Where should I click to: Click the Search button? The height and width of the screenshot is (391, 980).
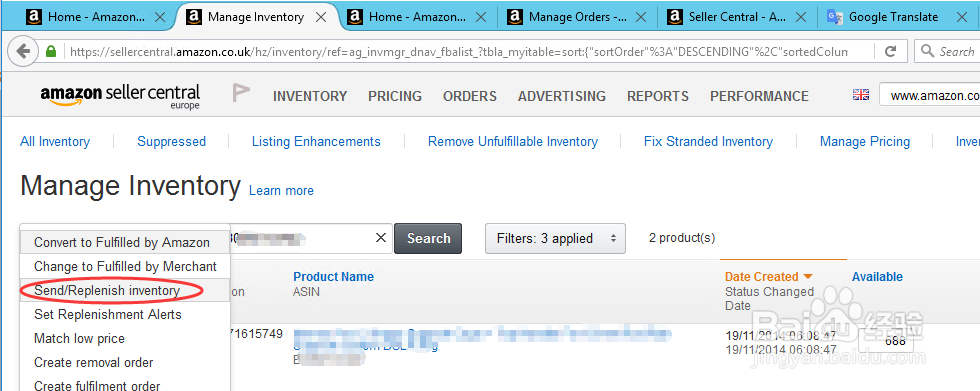[428, 238]
